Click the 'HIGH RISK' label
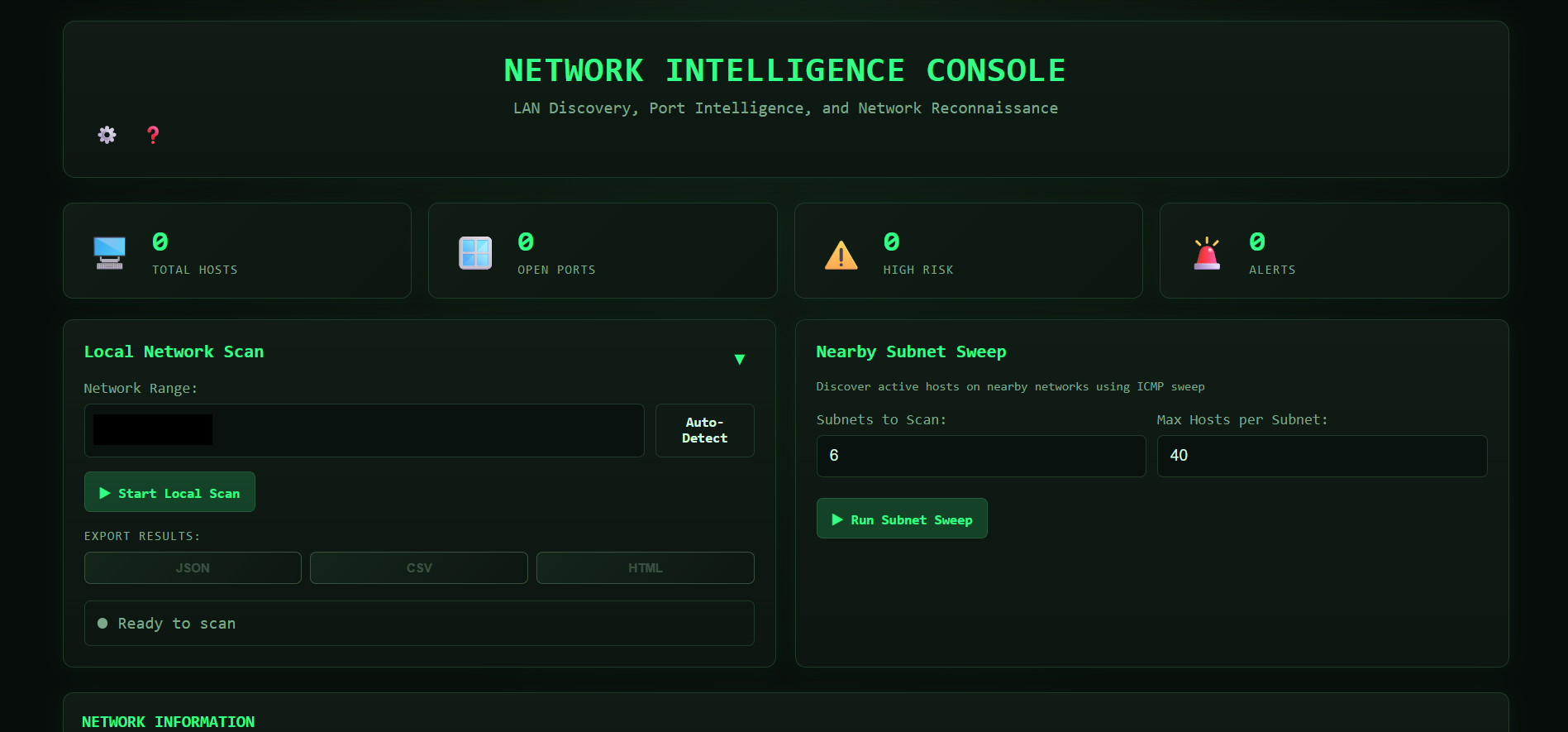The height and width of the screenshot is (732, 1568). click(918, 270)
